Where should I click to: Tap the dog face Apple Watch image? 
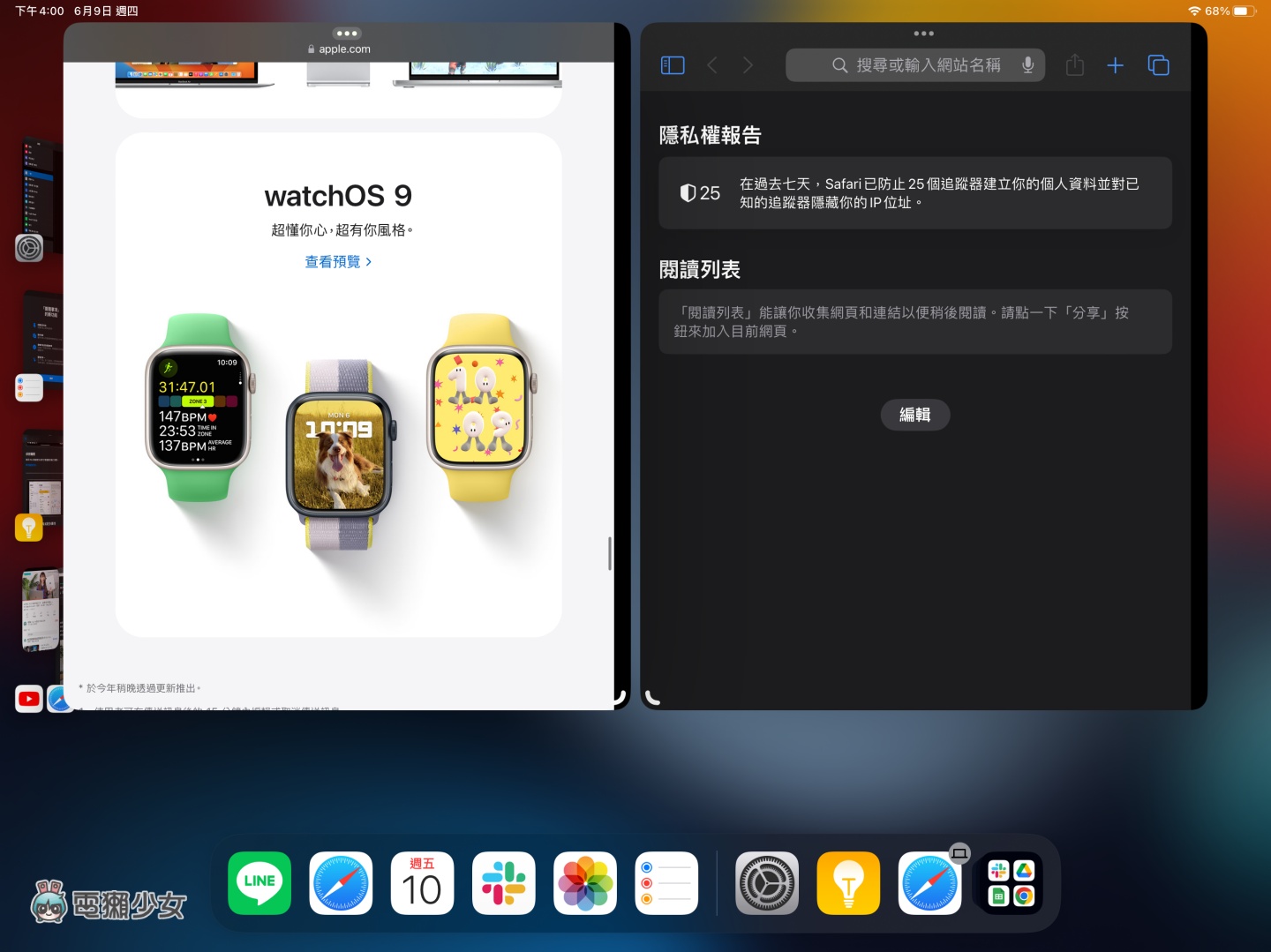tap(341, 454)
